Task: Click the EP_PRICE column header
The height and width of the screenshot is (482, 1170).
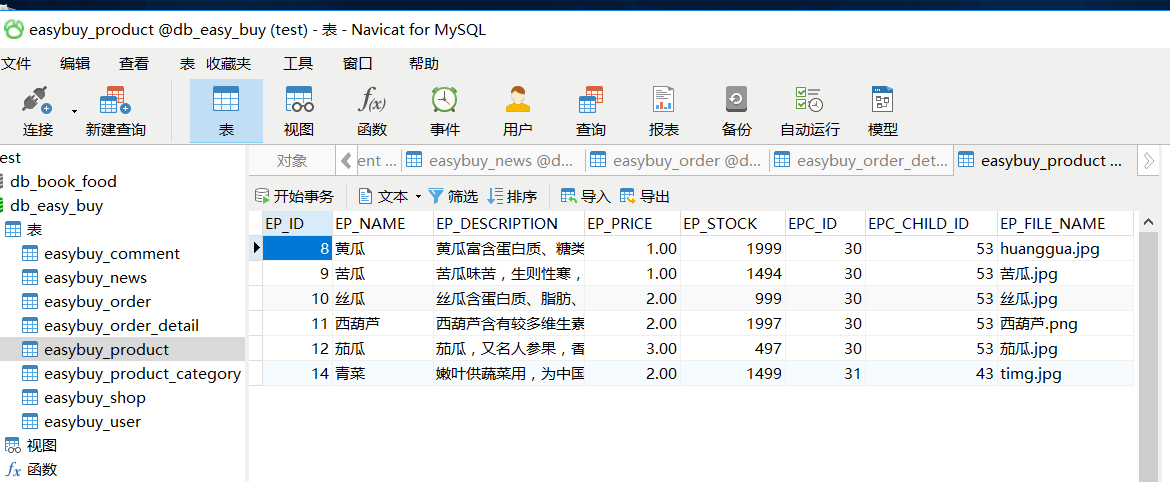Action: pyautogui.click(x=633, y=223)
